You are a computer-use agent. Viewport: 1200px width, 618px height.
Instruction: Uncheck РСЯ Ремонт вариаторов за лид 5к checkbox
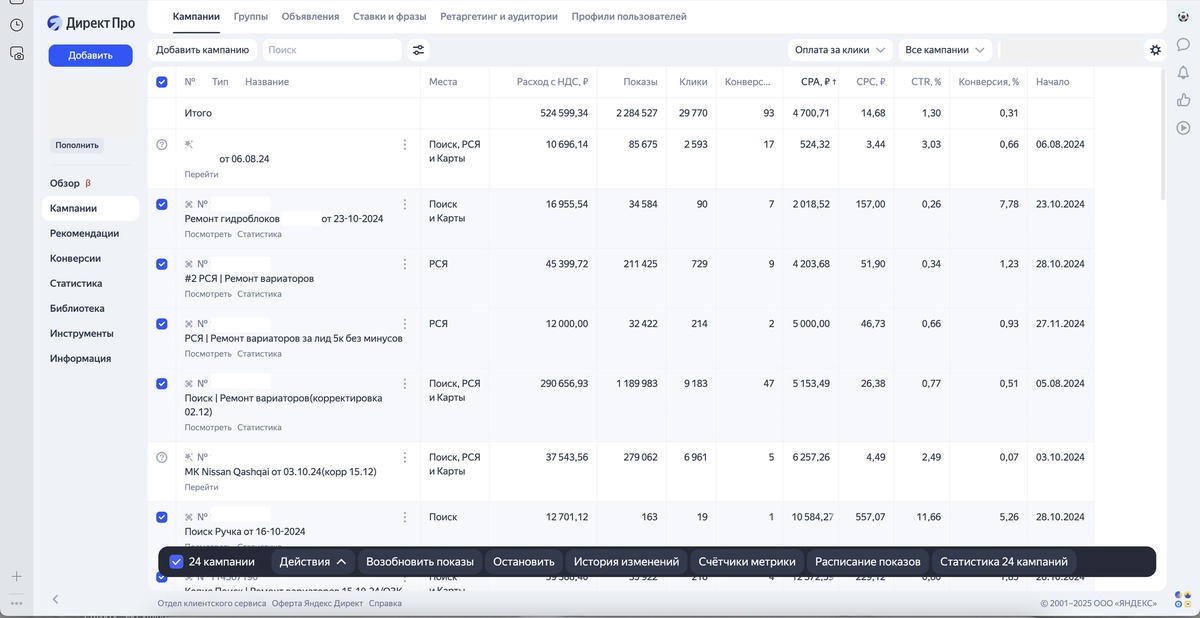(162, 324)
